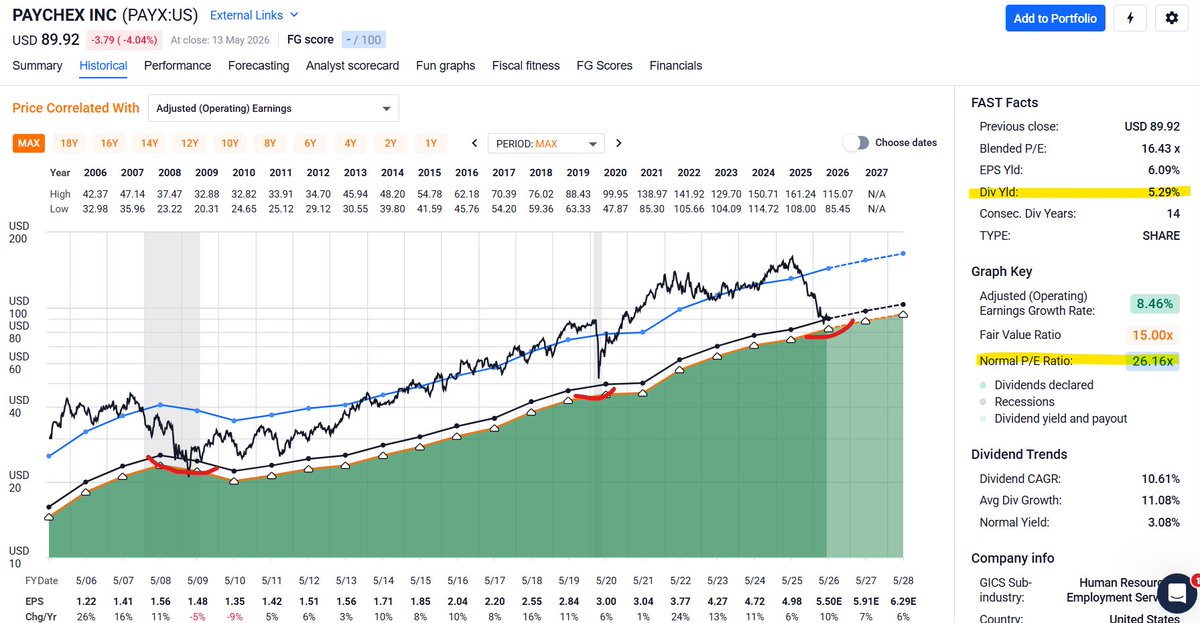1200x623 pixels.
Task: Switch to the Fiscal fitness tab
Action: pos(526,66)
